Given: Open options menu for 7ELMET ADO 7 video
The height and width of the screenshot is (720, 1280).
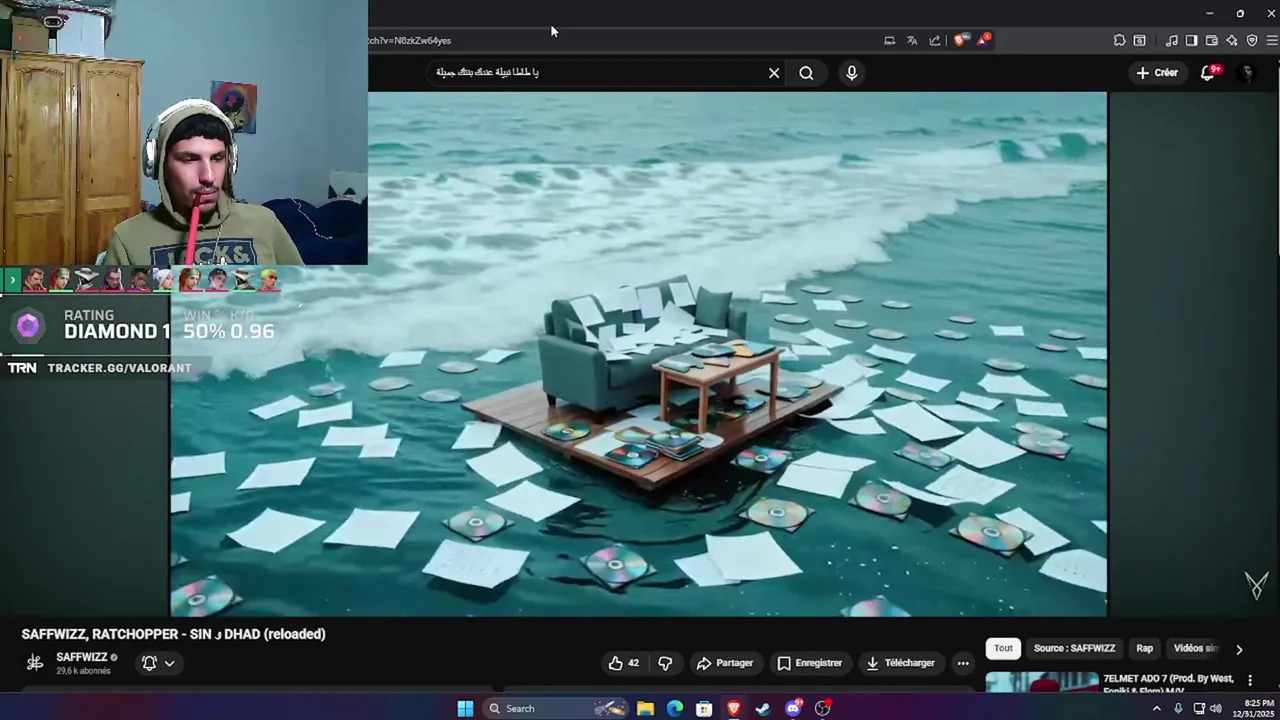Looking at the screenshot, I should coord(1251,679).
